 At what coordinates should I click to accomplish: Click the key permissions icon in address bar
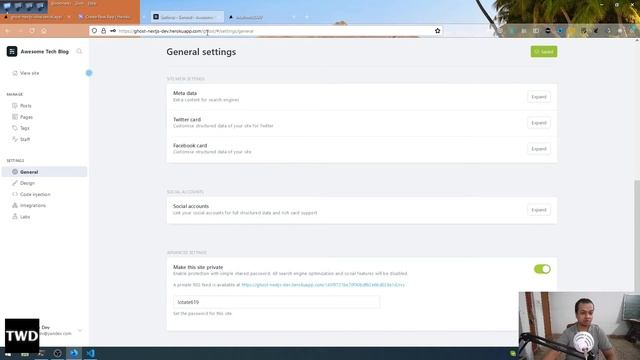113,31
